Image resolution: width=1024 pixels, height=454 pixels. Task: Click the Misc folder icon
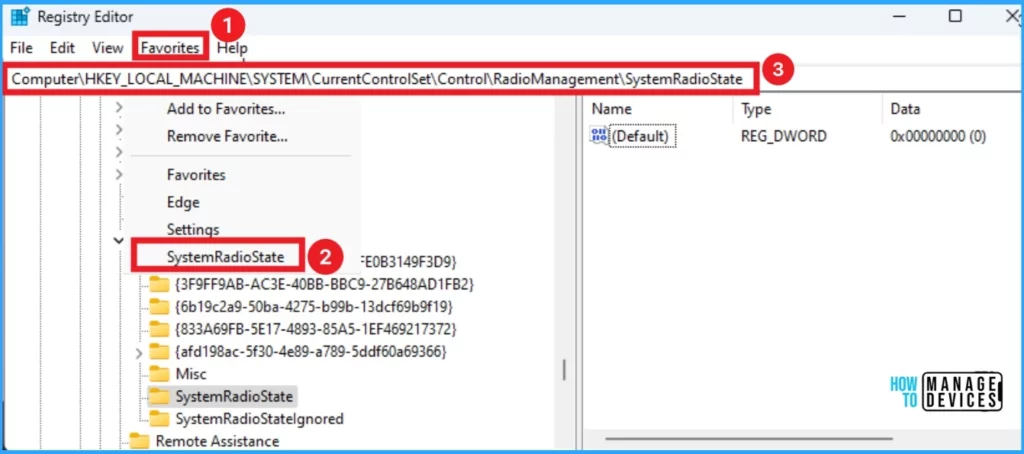159,374
